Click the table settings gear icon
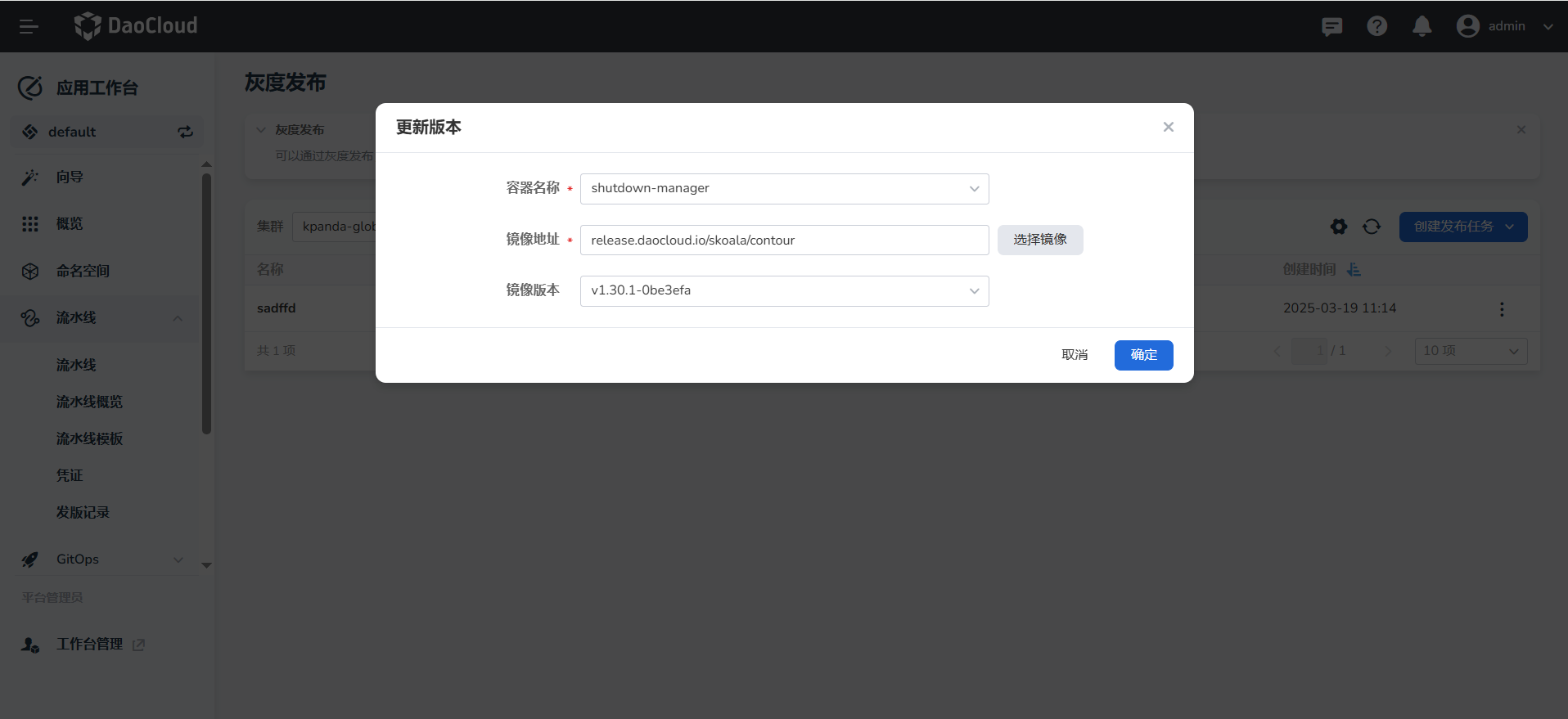The height and width of the screenshot is (719, 1568). pos(1339,227)
